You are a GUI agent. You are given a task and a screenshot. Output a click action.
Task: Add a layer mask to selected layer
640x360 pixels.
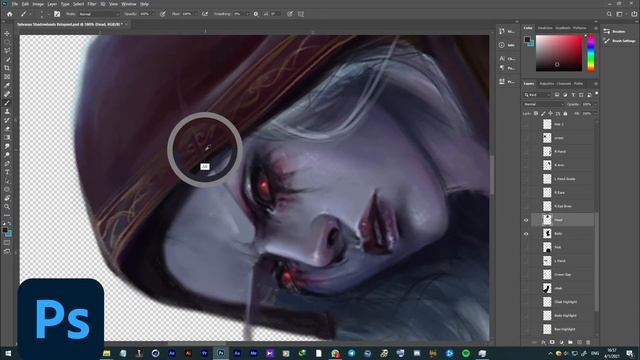(552, 342)
